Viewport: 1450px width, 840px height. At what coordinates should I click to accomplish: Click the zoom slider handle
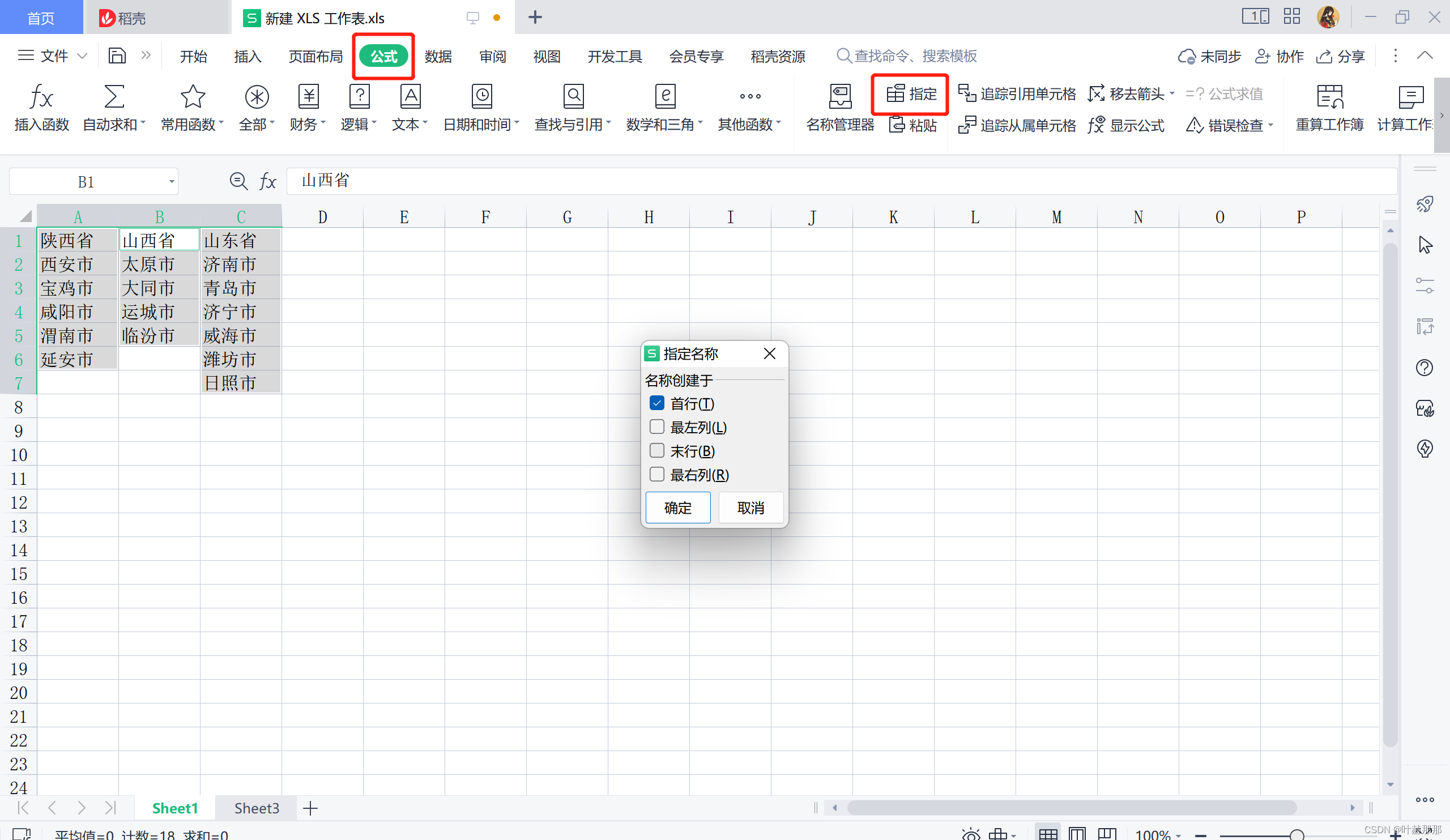click(x=1297, y=834)
